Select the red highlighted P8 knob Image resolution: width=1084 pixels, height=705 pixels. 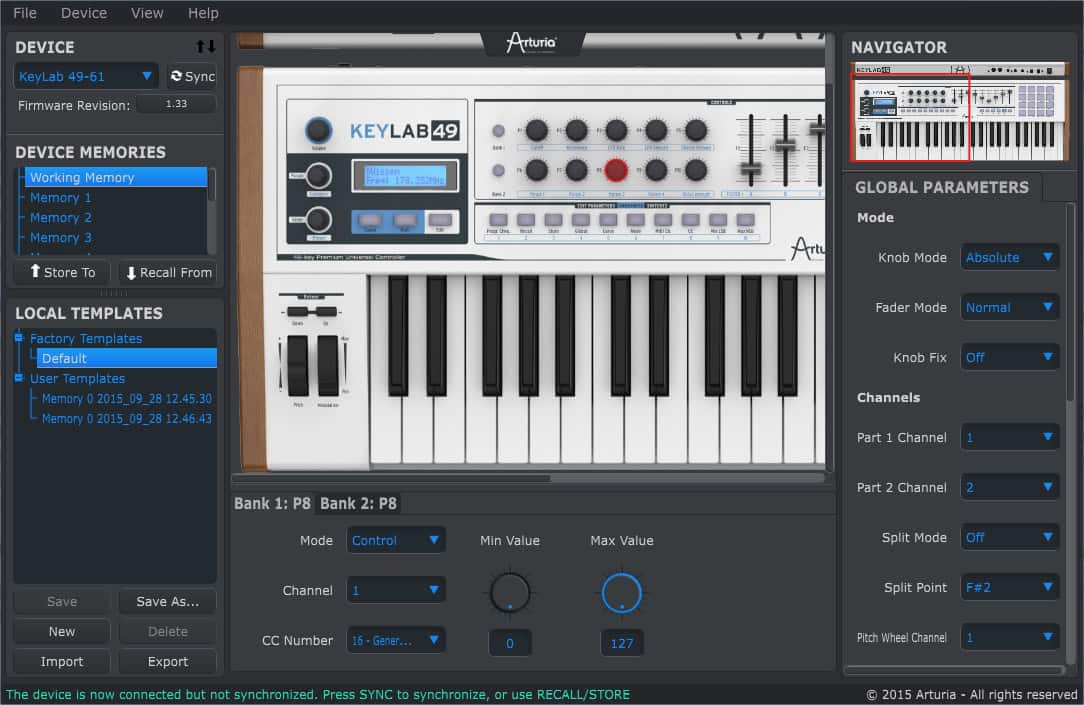(616, 170)
